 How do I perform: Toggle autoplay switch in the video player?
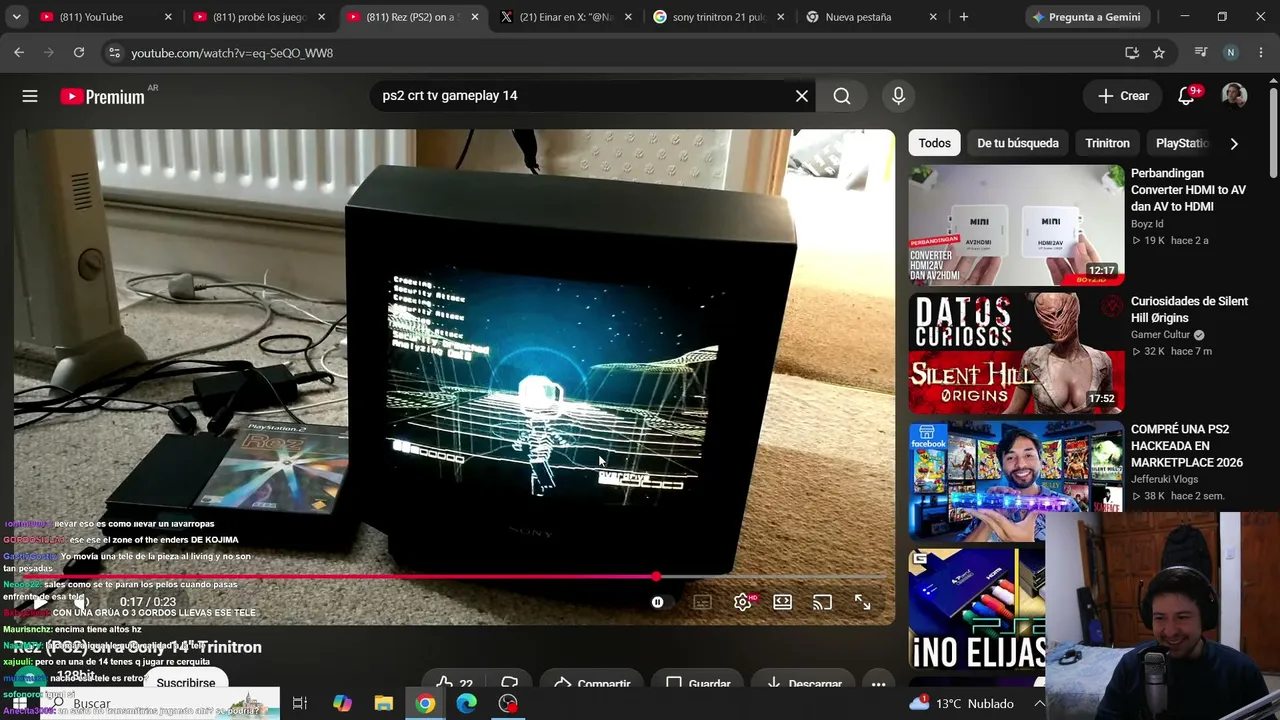658,602
